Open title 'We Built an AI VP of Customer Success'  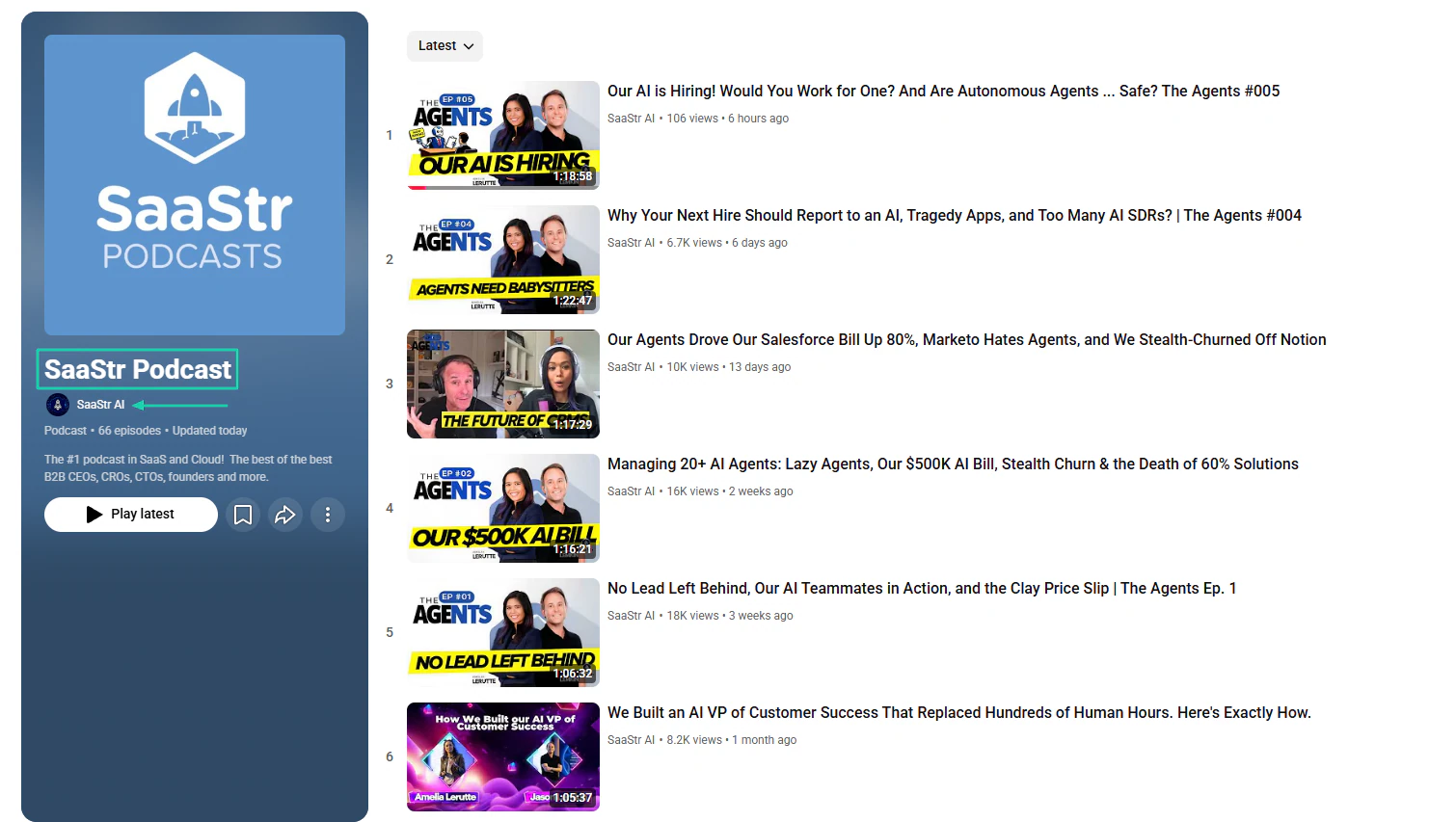[x=959, y=713]
